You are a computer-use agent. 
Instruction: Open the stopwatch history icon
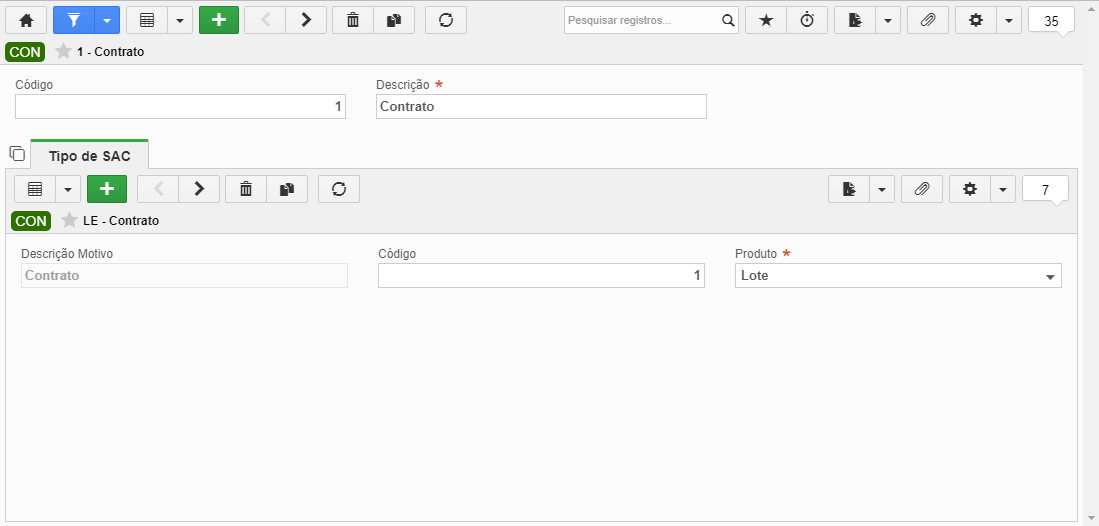[x=807, y=20]
